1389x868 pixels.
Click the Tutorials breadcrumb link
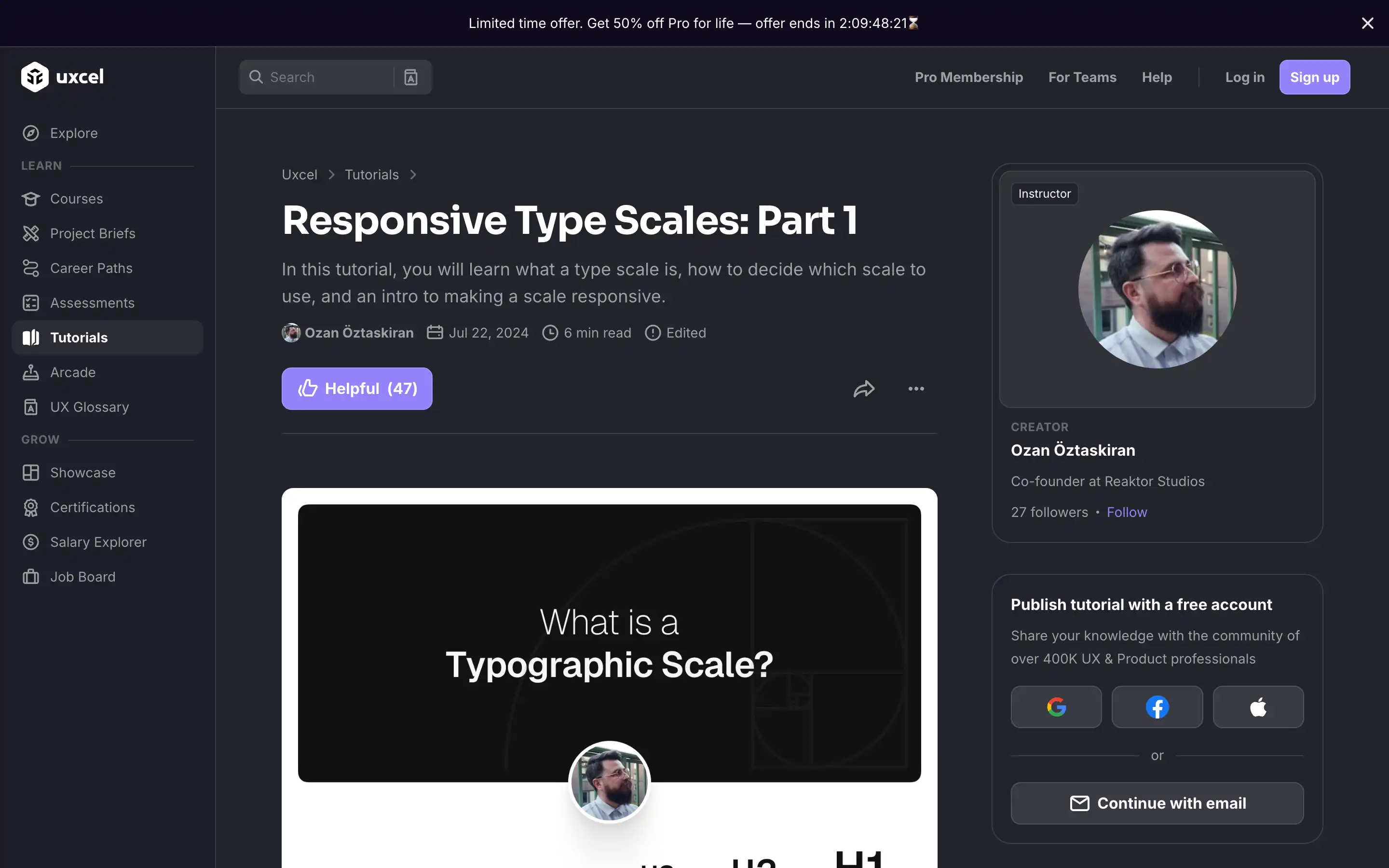point(371,175)
